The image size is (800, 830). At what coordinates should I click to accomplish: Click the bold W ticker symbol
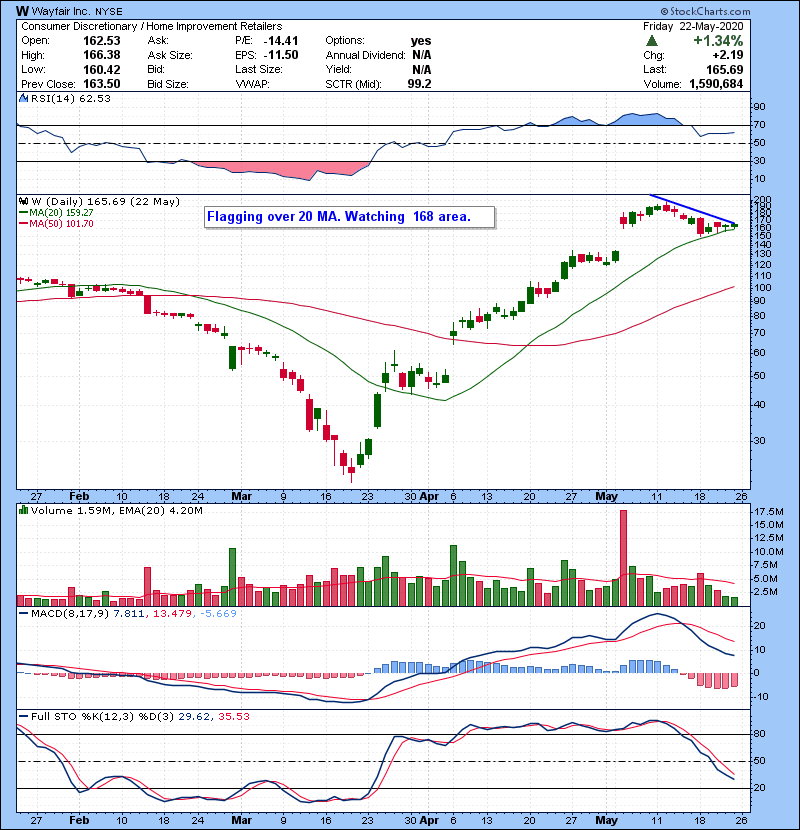[22, 11]
